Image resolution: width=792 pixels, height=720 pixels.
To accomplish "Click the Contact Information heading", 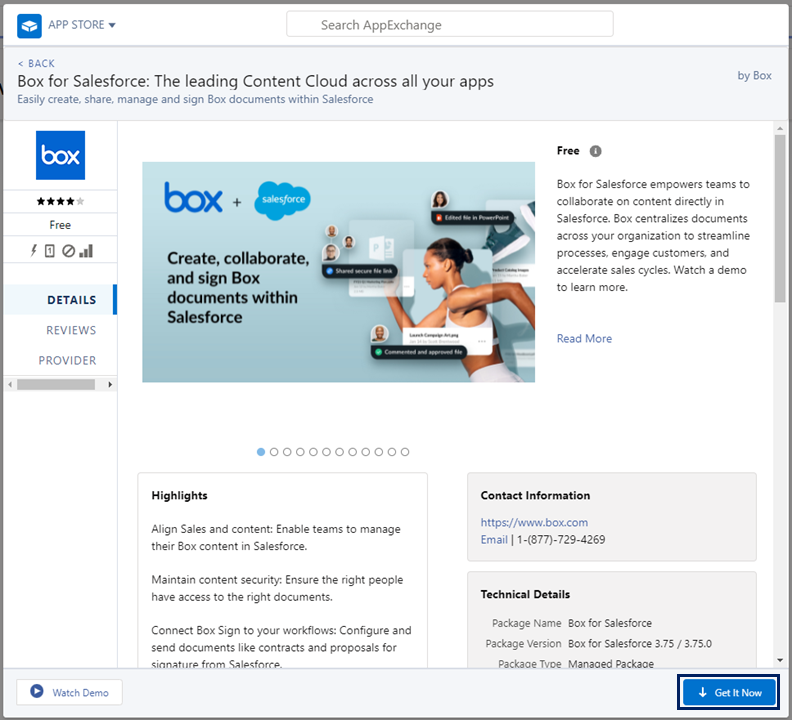I will point(535,496).
